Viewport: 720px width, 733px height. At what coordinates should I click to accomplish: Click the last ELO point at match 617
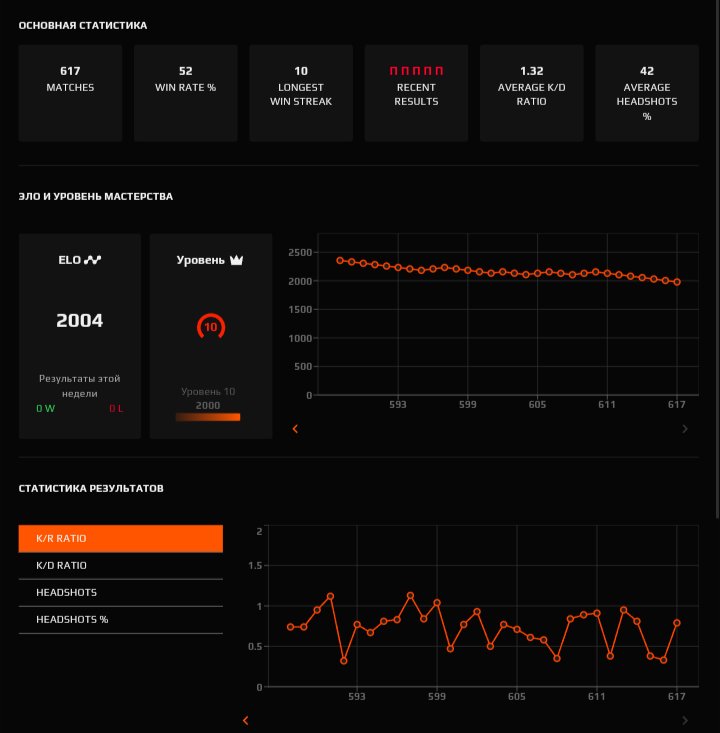(x=677, y=282)
